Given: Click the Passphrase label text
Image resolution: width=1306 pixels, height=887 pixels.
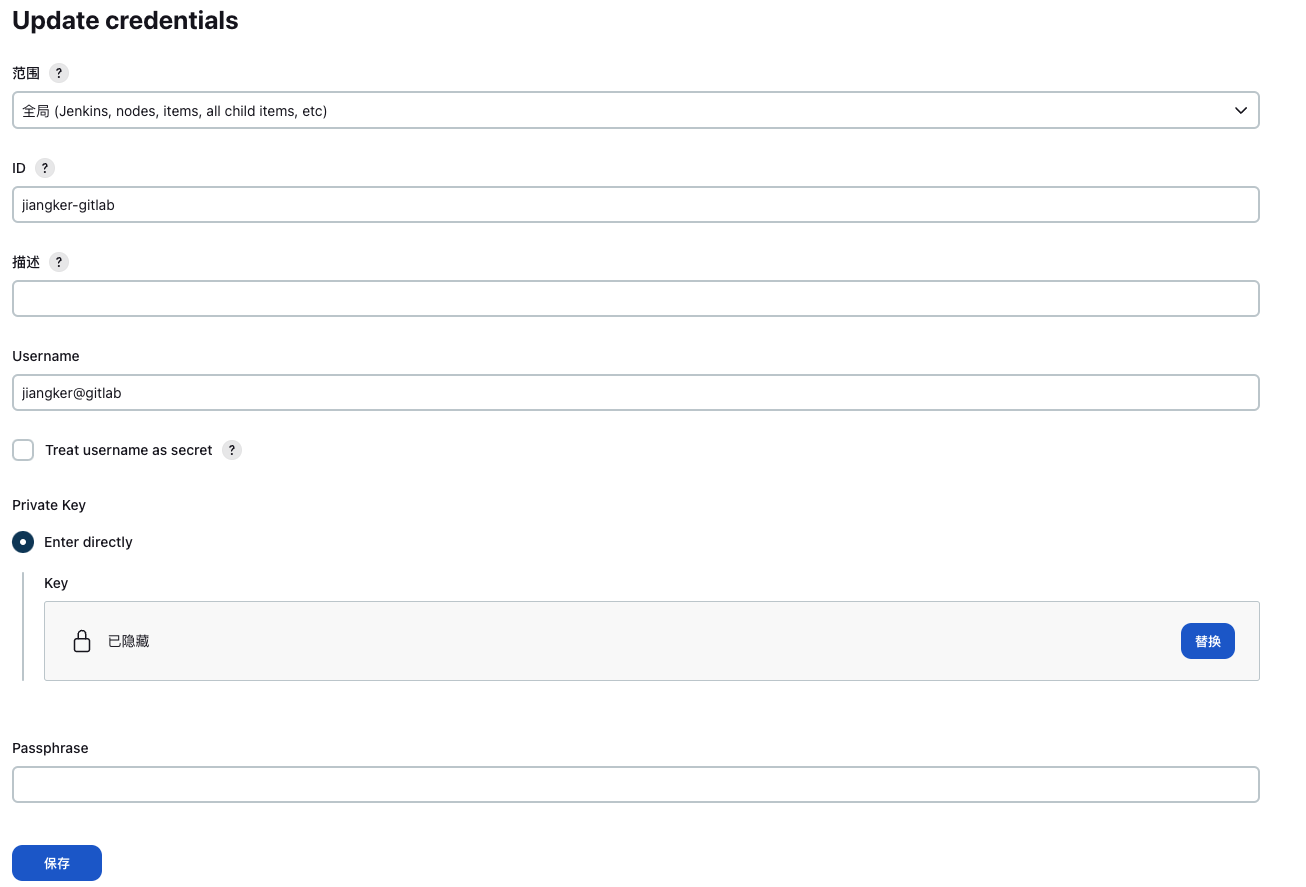Looking at the screenshot, I should 50,748.
